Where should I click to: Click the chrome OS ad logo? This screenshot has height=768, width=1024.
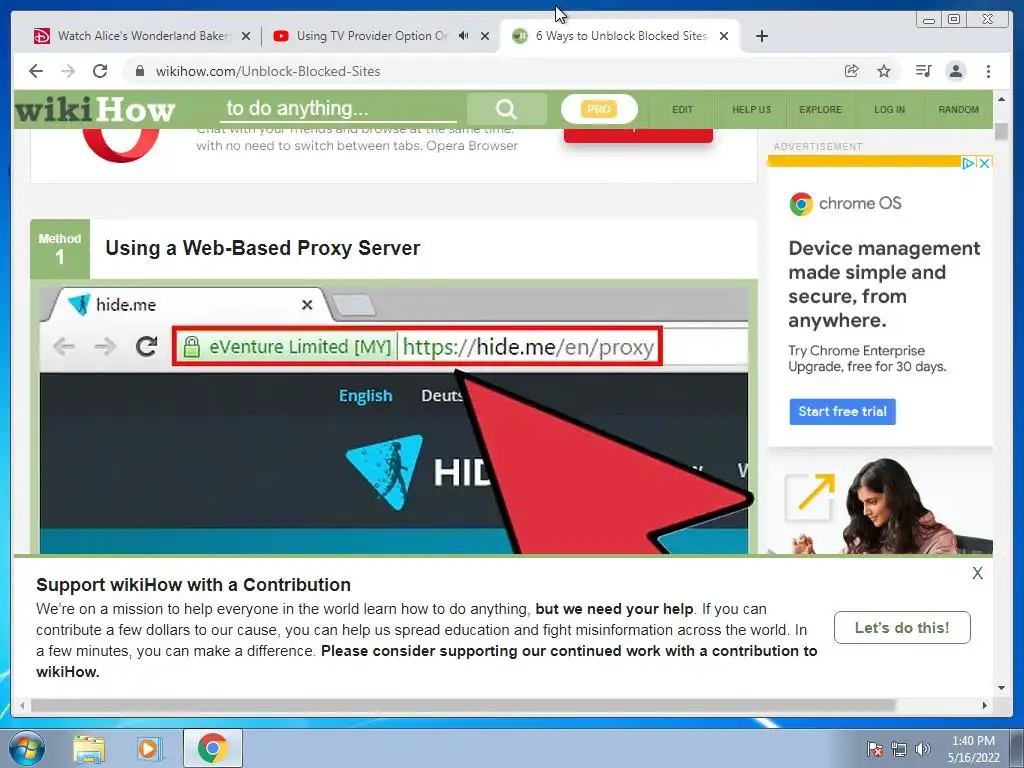(846, 204)
